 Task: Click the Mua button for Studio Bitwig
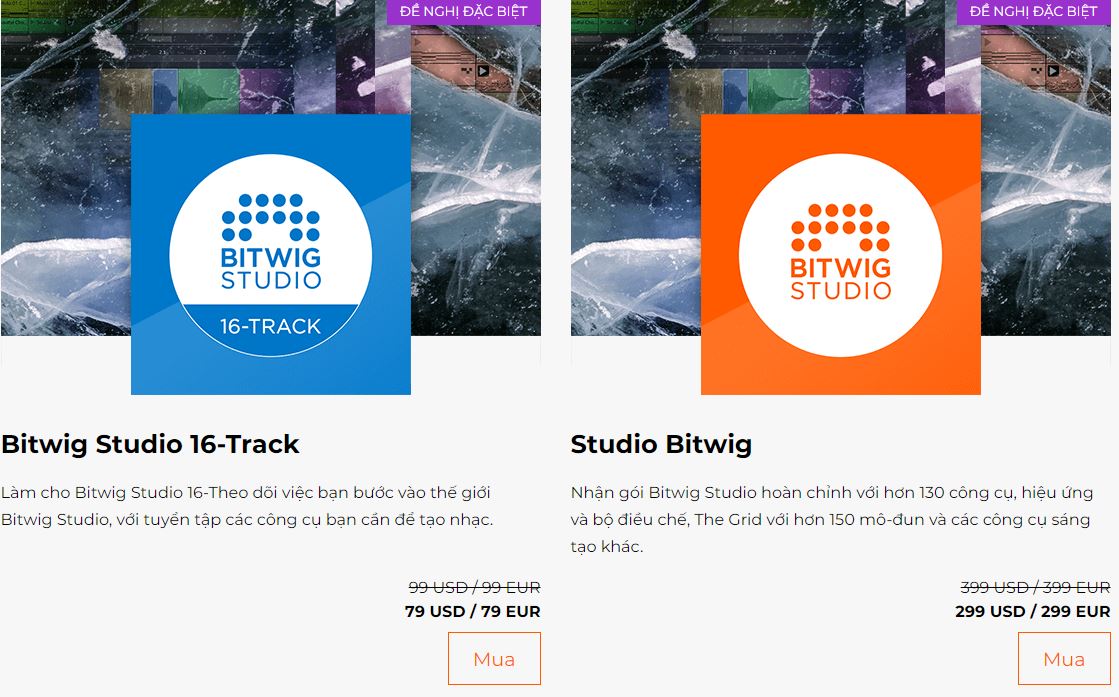pos(1064,658)
